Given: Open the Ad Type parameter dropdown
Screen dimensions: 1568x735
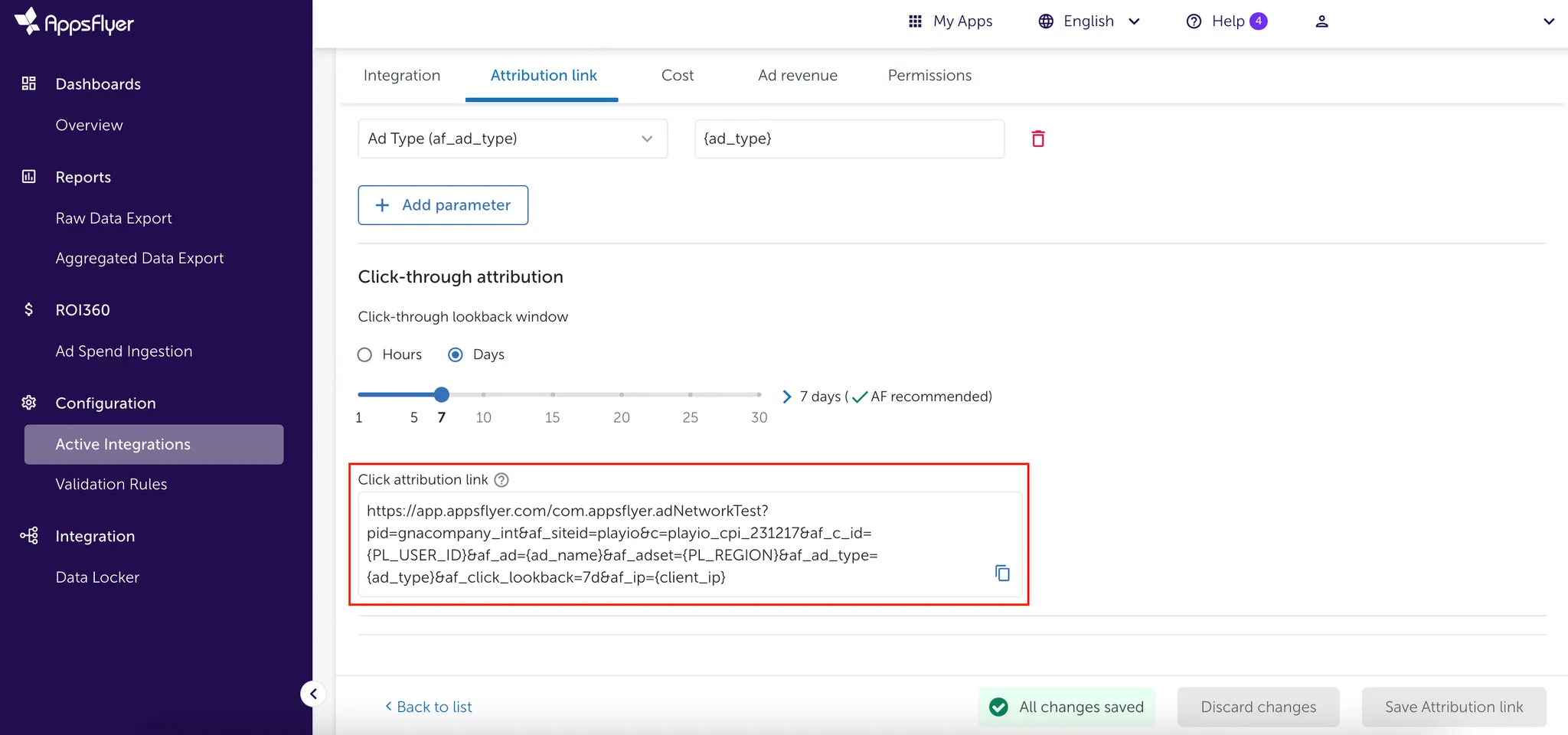Looking at the screenshot, I should pyautogui.click(x=513, y=139).
